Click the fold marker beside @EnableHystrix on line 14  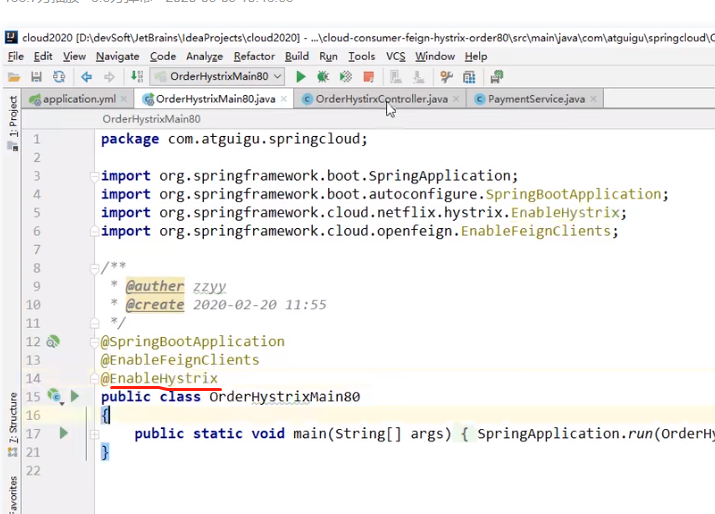(94, 379)
